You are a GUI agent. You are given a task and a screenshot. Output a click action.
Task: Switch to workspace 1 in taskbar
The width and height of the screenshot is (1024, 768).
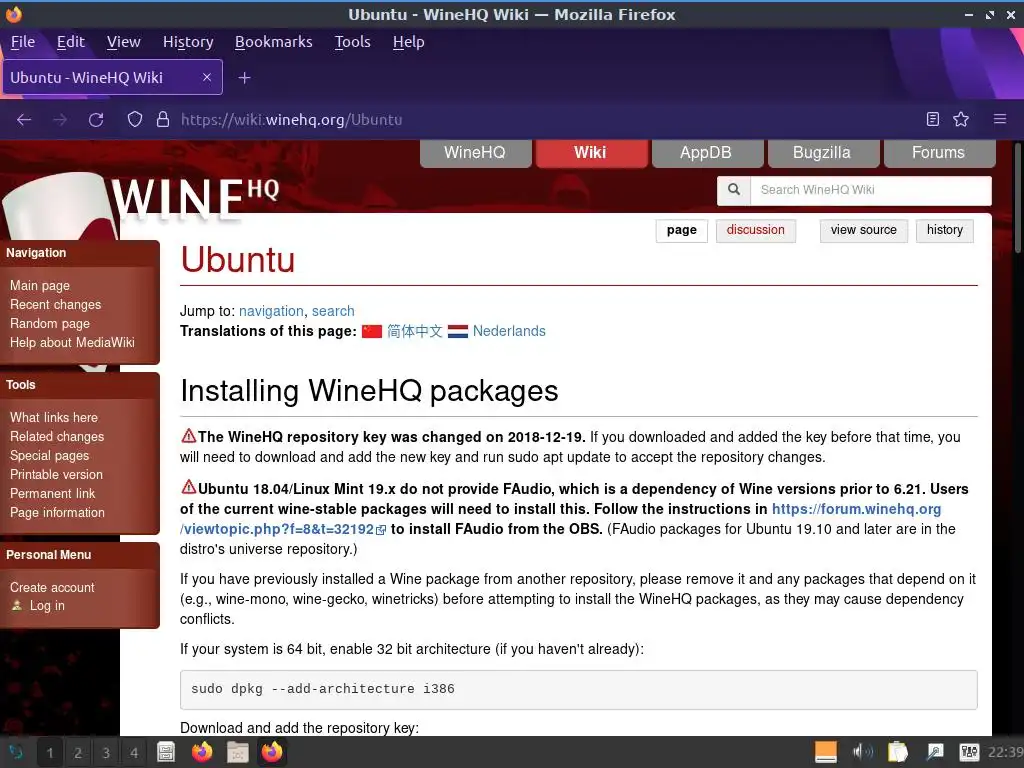50,752
